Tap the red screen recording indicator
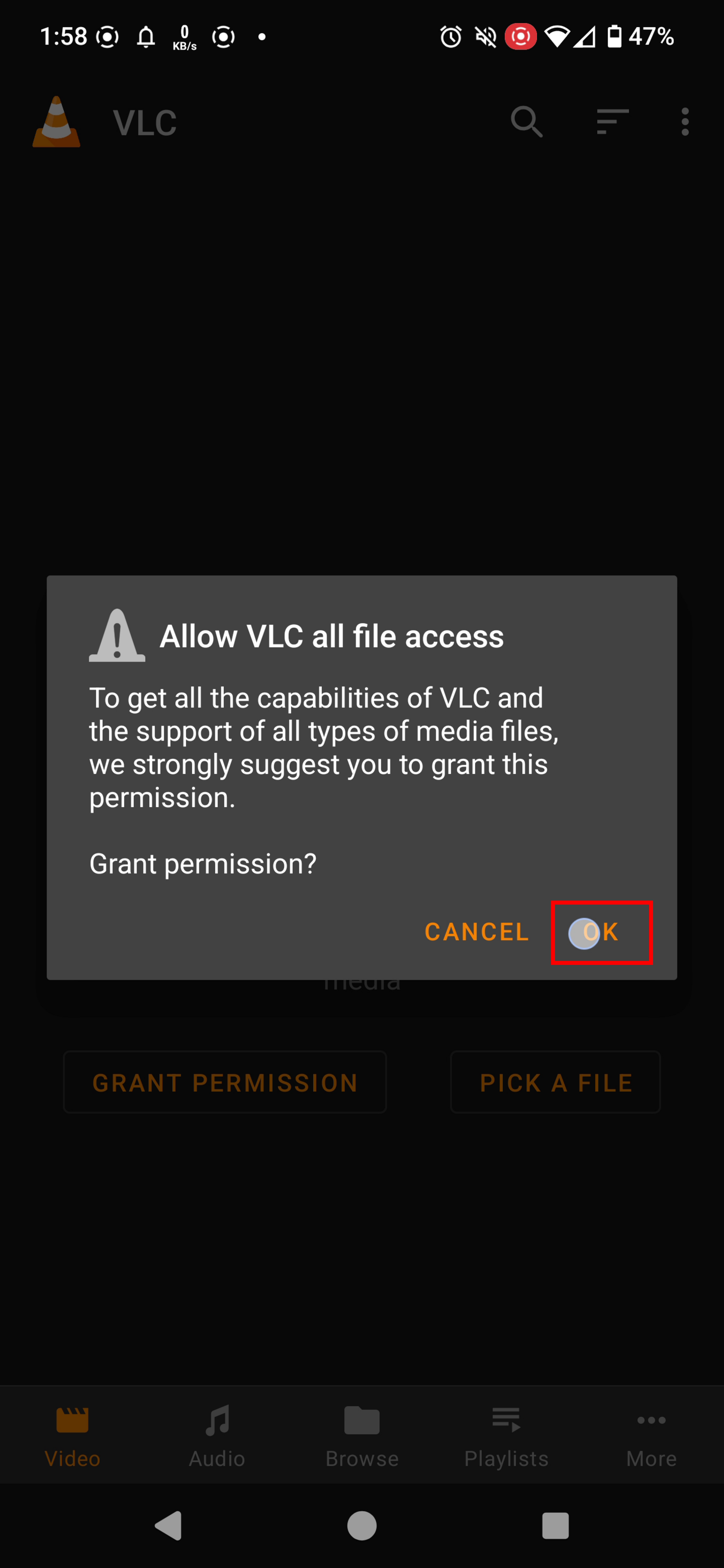This screenshot has width=724, height=1568. [x=520, y=37]
